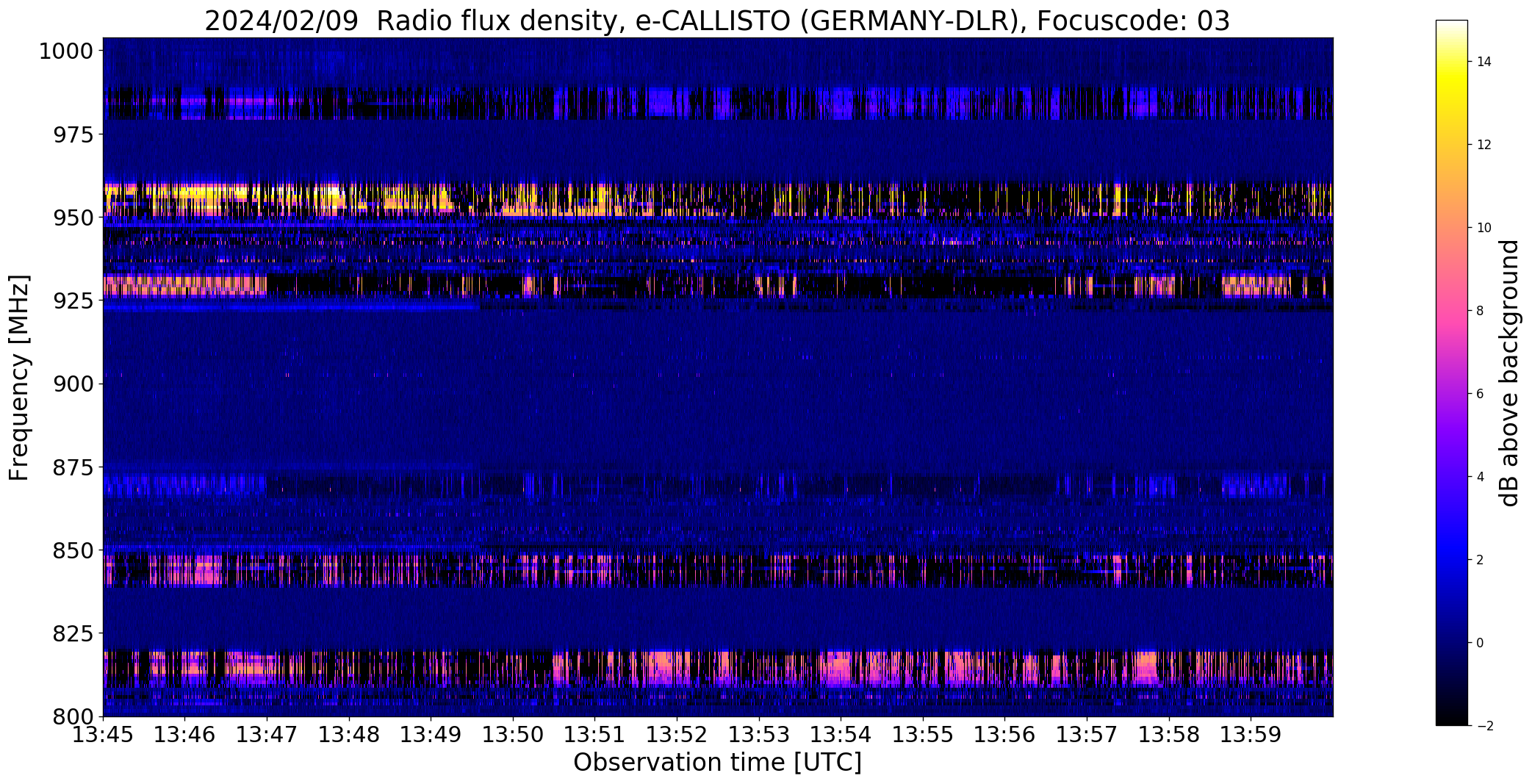Screen dimensions: 1532x784
Task: Click the 900 frequency tick label
Action: [73, 384]
